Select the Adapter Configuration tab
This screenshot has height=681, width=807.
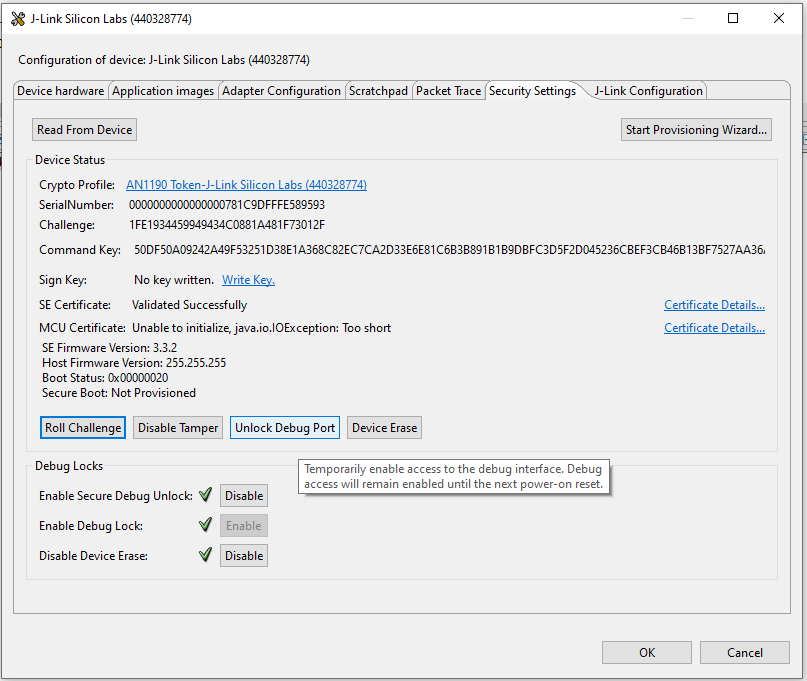coord(281,91)
